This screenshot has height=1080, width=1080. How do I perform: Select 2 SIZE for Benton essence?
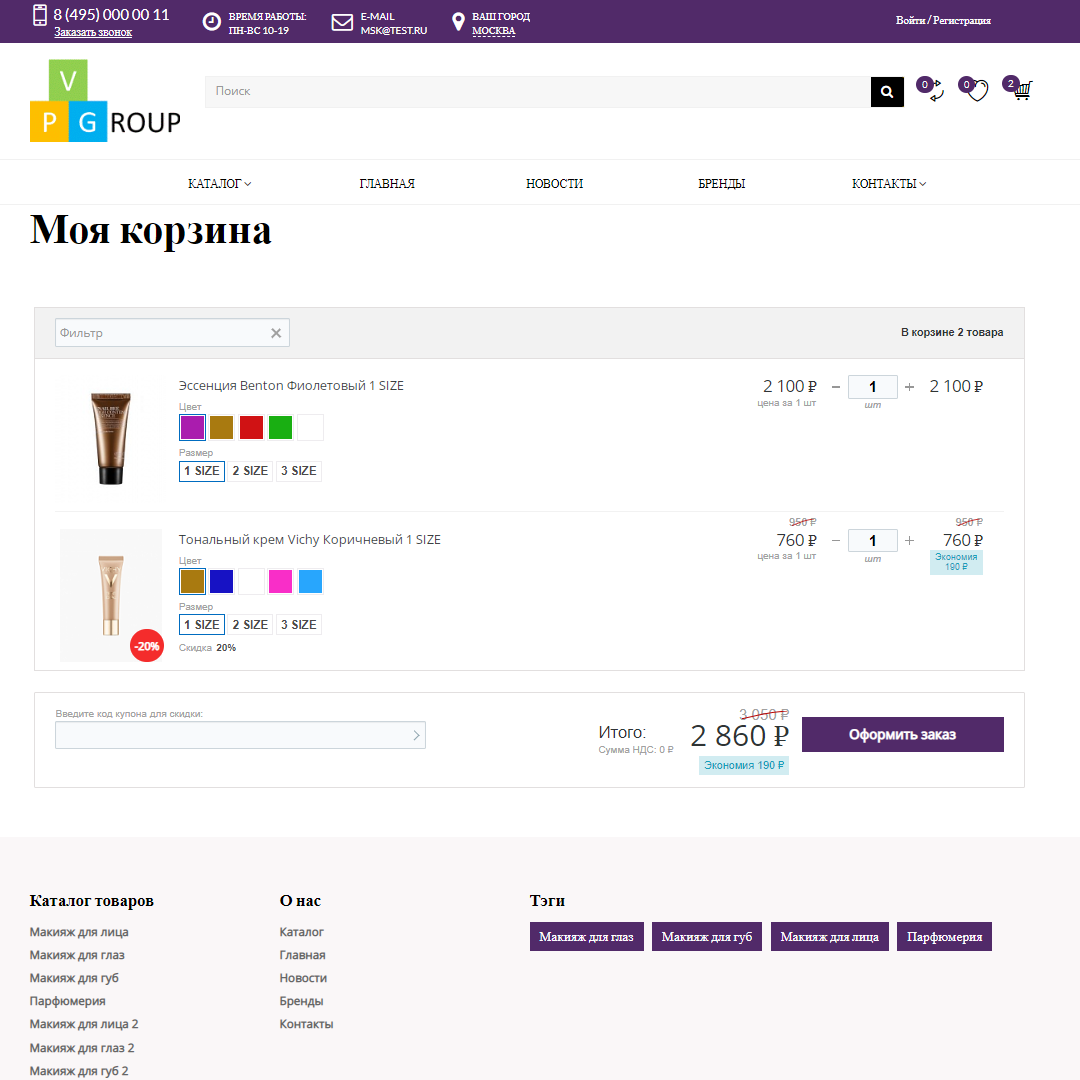click(x=250, y=471)
